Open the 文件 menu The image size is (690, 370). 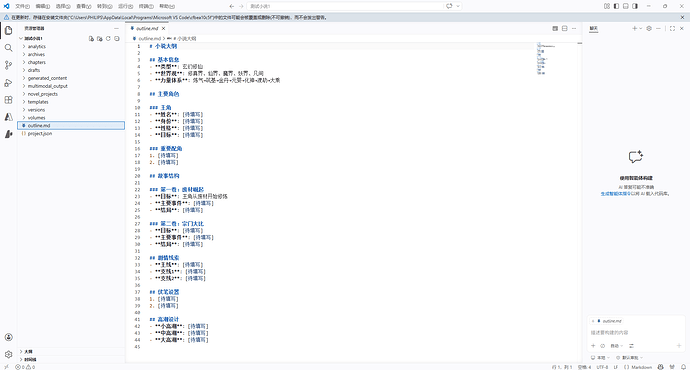pyautogui.click(x=22, y=6)
